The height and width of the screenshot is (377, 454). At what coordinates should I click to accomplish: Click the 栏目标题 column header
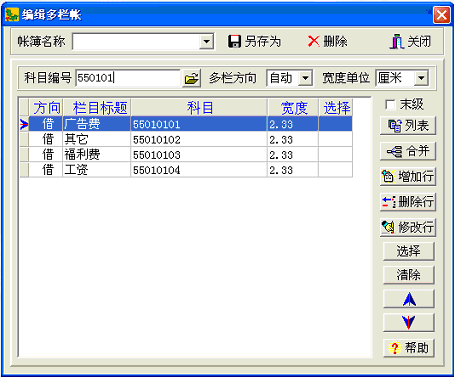coord(97,108)
